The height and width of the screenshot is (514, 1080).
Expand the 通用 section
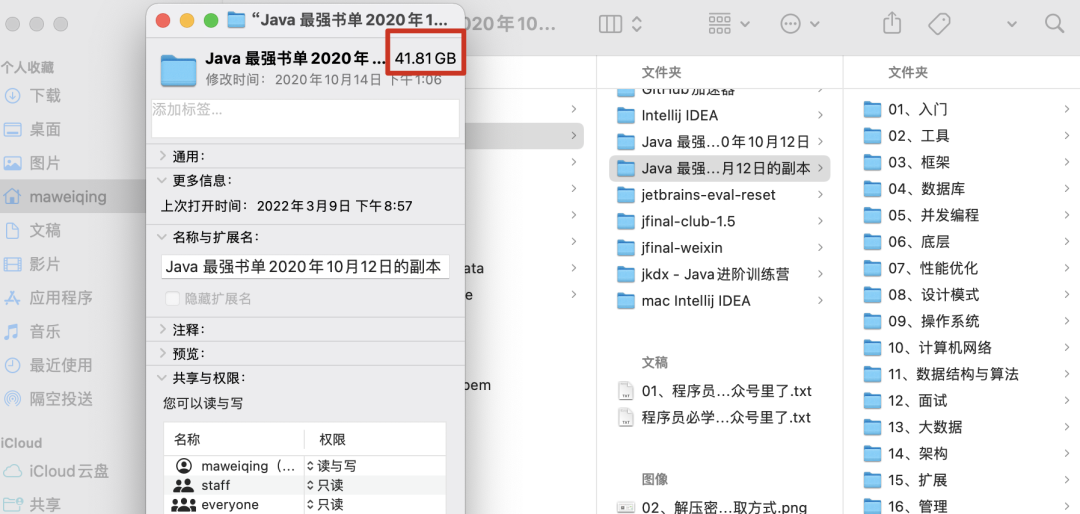[x=162, y=156]
